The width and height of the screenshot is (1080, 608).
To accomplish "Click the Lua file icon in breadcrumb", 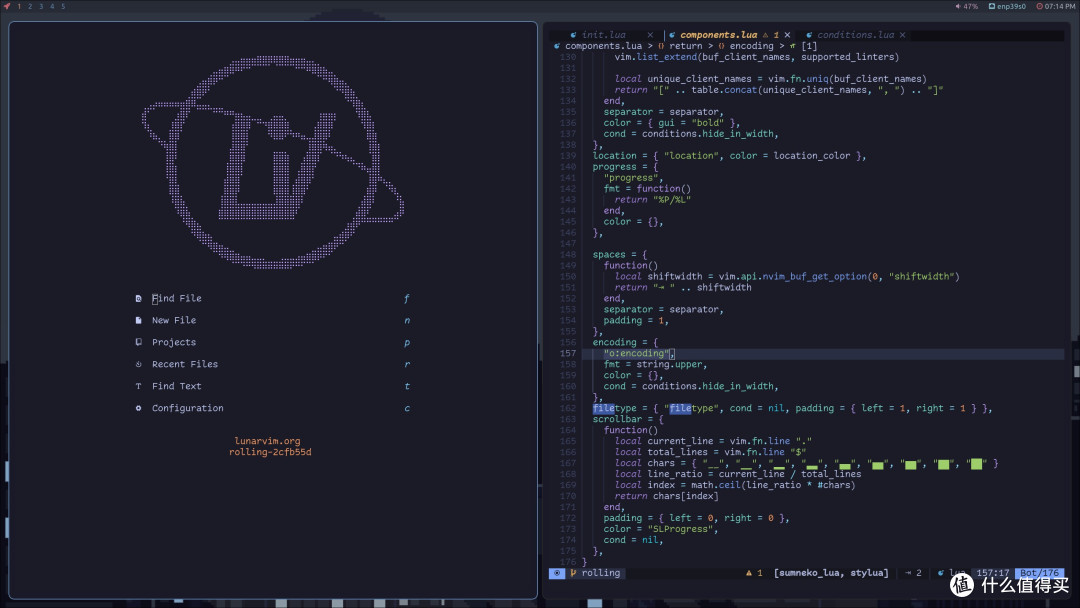I will click(x=557, y=46).
